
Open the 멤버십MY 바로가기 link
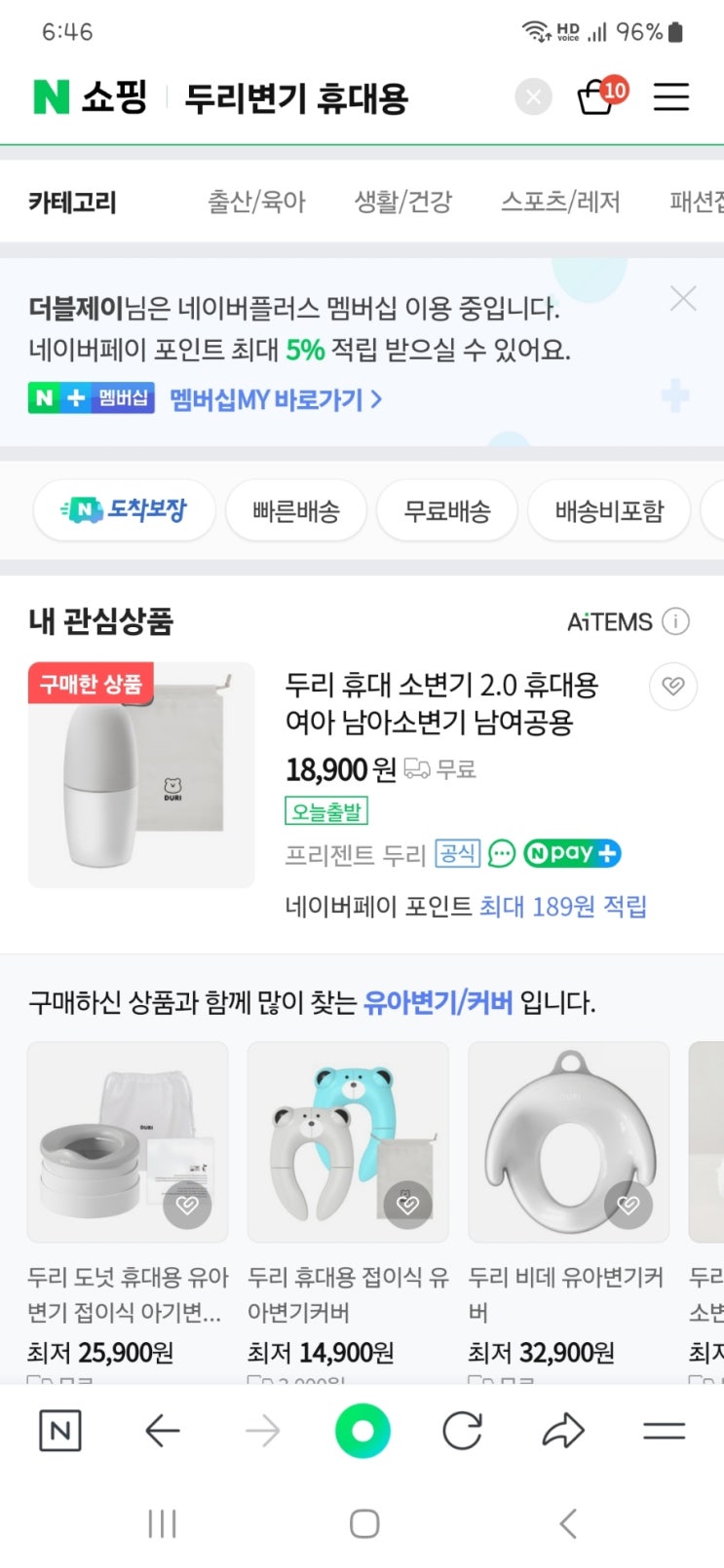276,399
